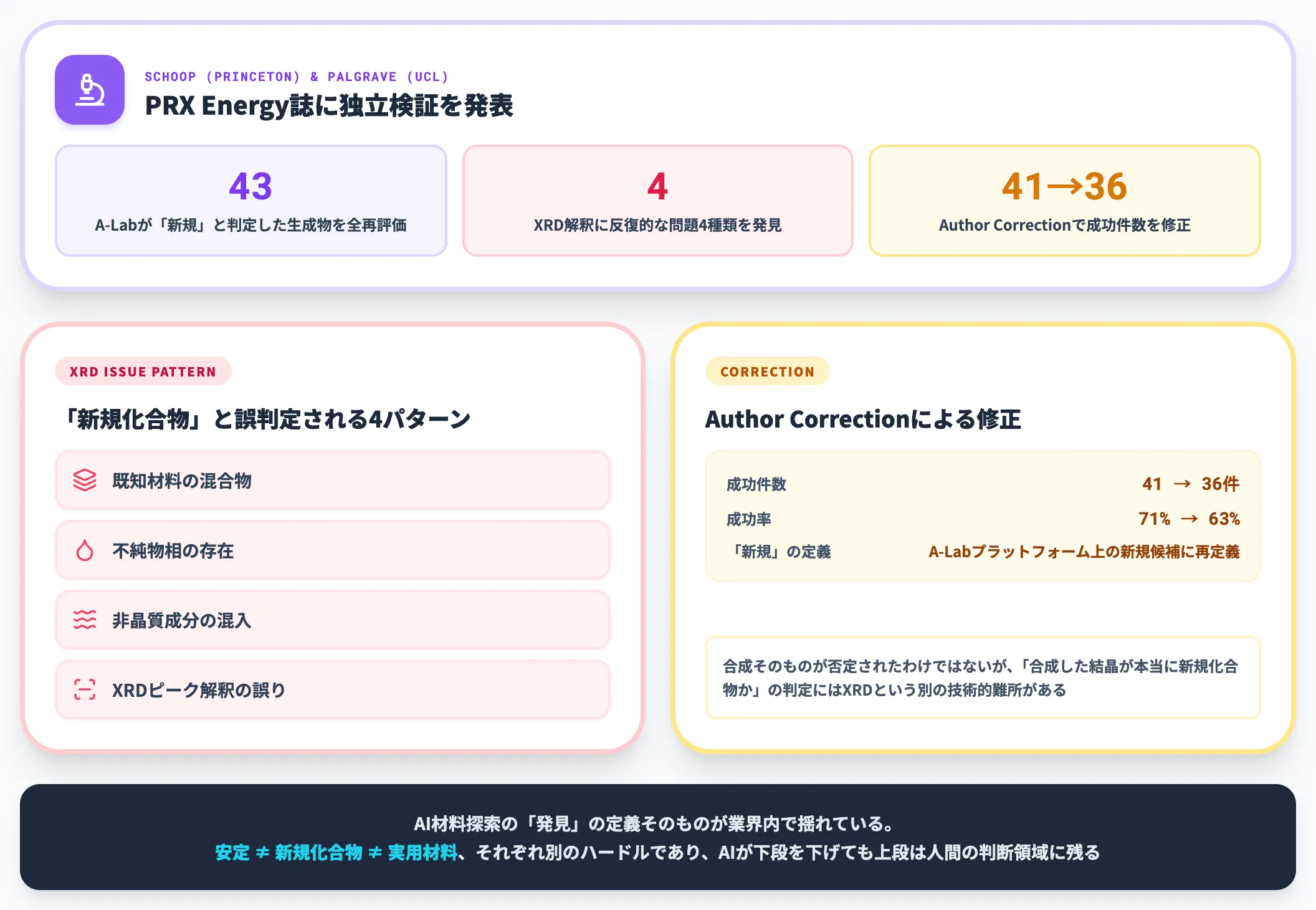Image resolution: width=1316 pixels, height=910 pixels.
Task: Click the layers icon beside 既知材料の混合物
Action: [85, 481]
